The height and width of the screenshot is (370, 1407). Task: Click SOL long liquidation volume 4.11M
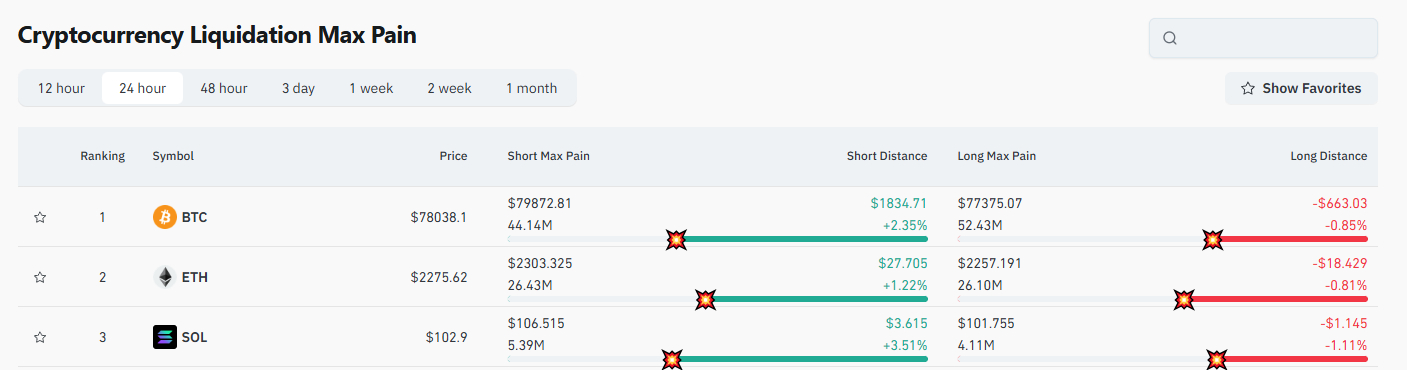976,345
